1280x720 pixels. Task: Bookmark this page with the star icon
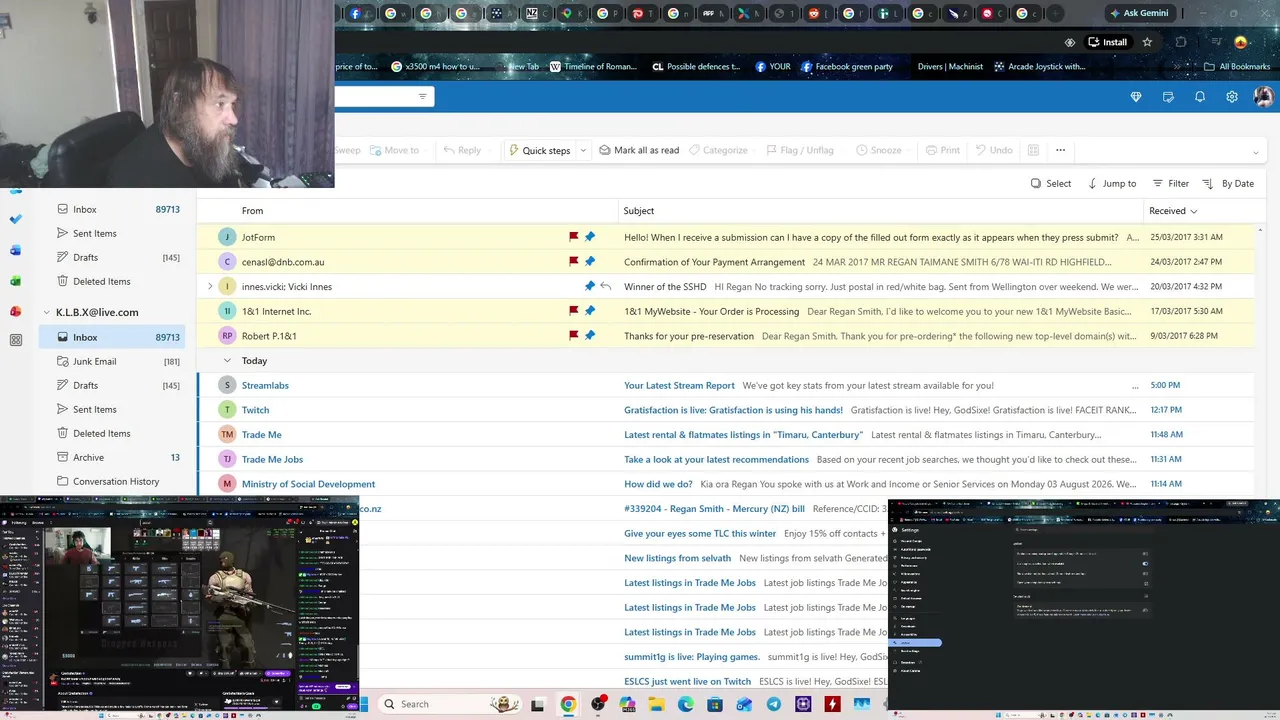pos(1147,42)
